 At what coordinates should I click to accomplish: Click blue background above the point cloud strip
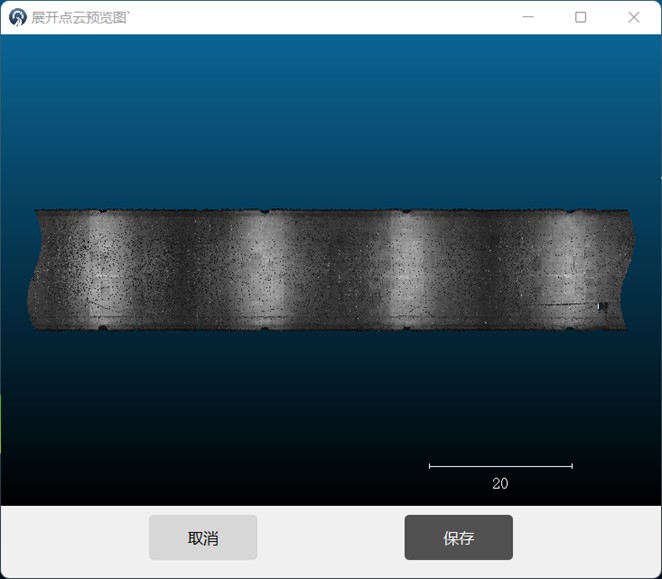tap(330, 120)
